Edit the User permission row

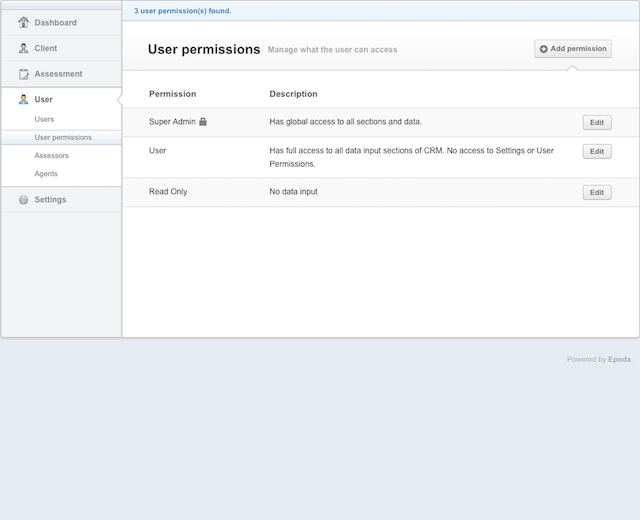[x=597, y=151]
